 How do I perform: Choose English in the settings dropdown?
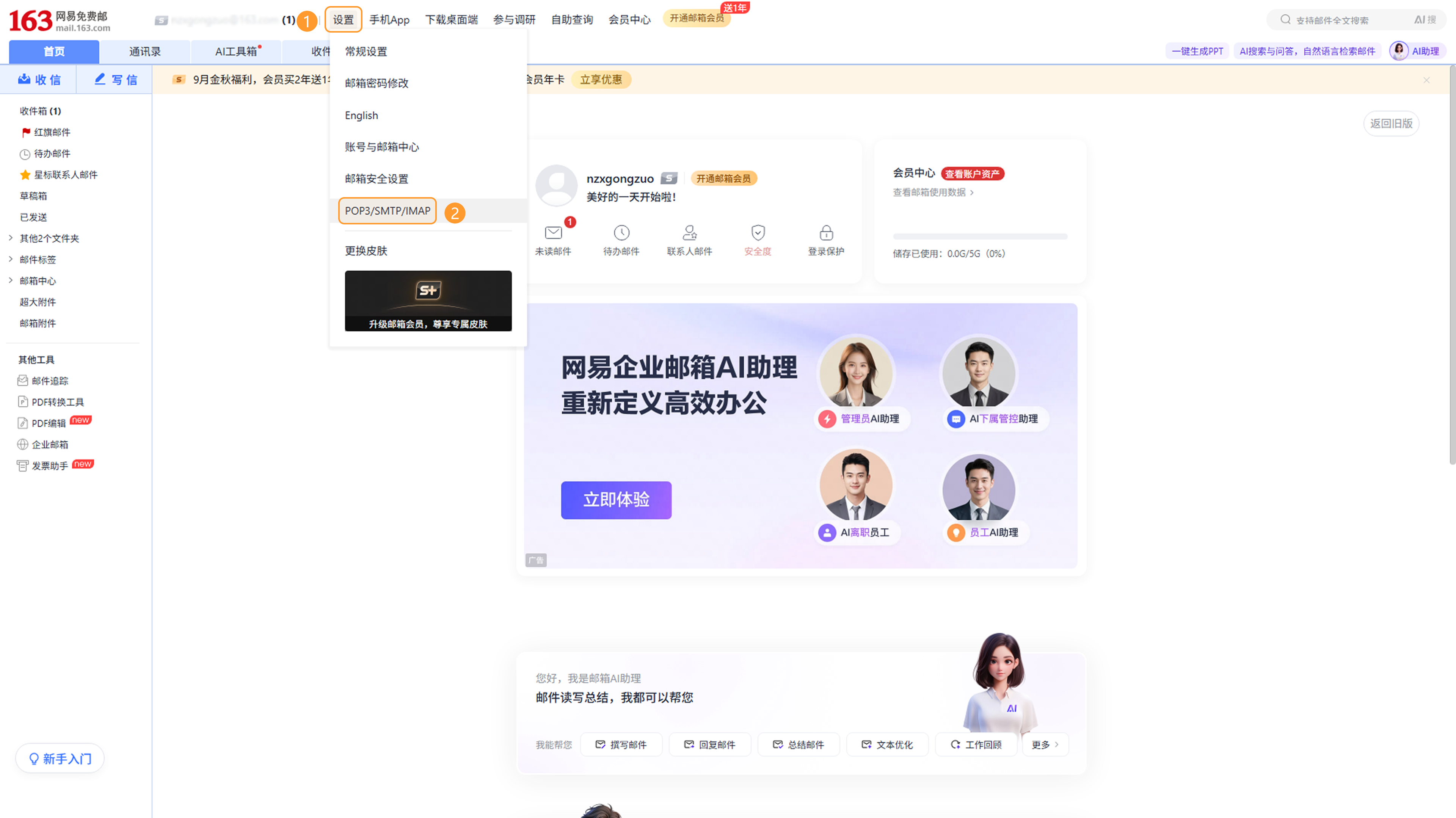point(361,115)
